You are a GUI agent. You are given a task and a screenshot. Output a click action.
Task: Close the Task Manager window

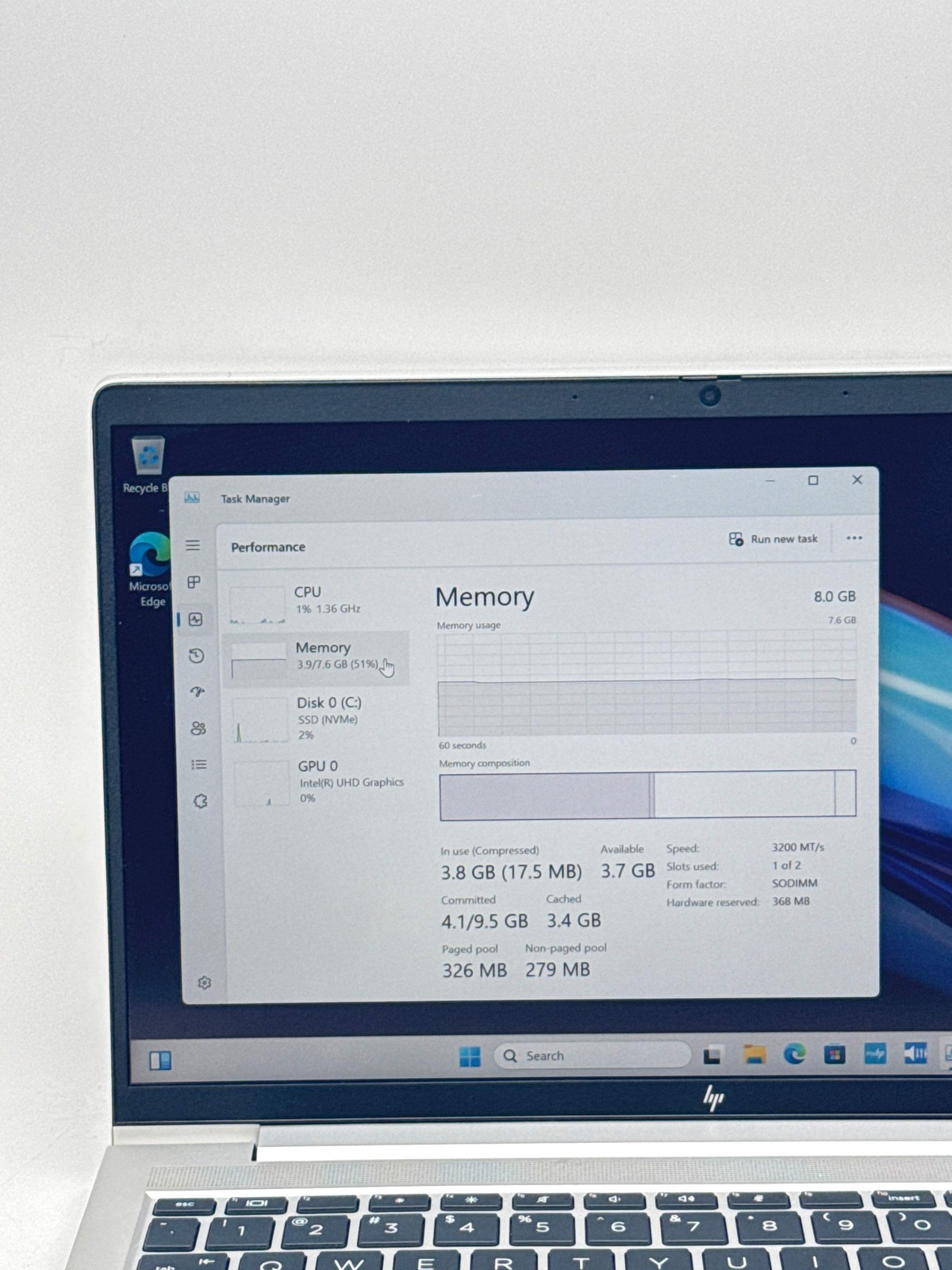click(x=857, y=479)
